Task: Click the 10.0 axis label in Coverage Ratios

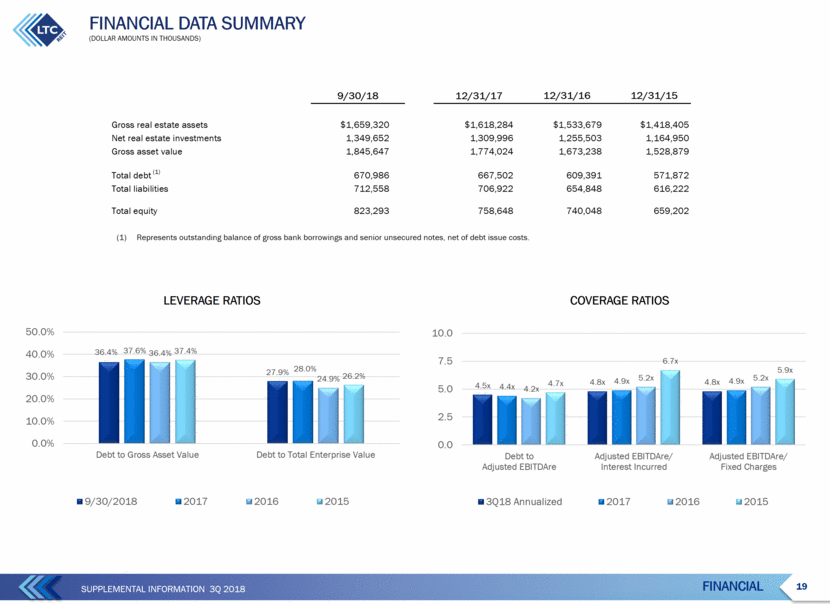Action: [x=443, y=333]
